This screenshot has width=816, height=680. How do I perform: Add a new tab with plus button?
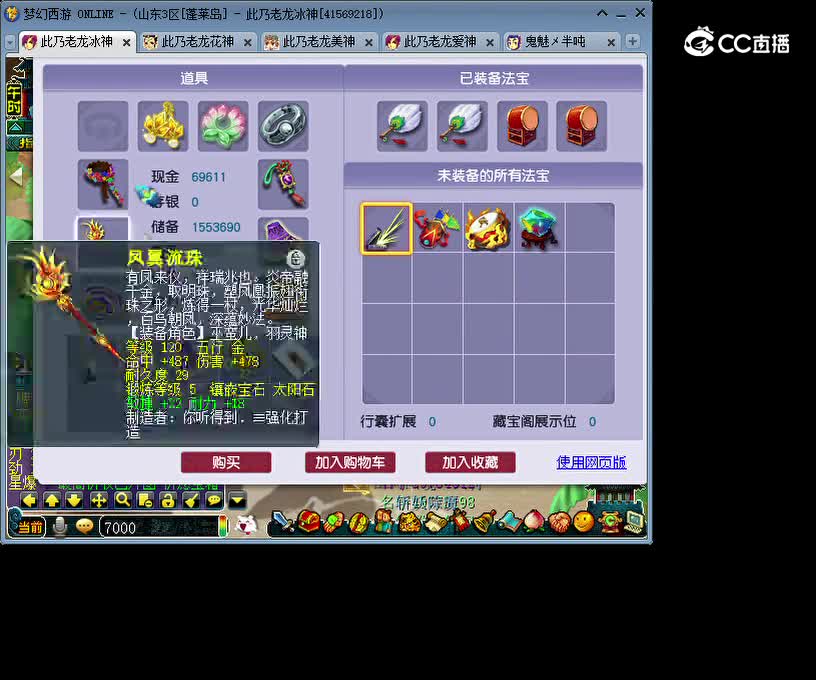[x=632, y=41]
